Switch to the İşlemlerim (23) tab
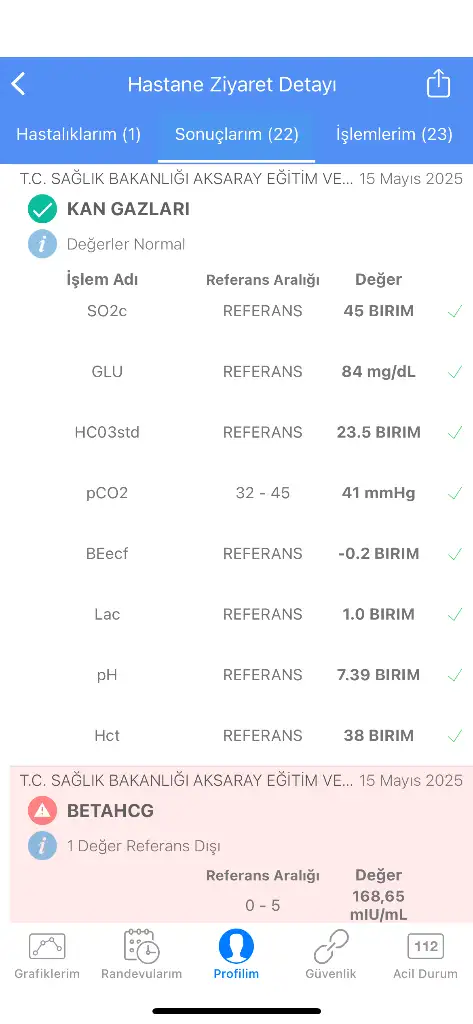Image resolution: width=473 pixels, height=1024 pixels. [394, 135]
